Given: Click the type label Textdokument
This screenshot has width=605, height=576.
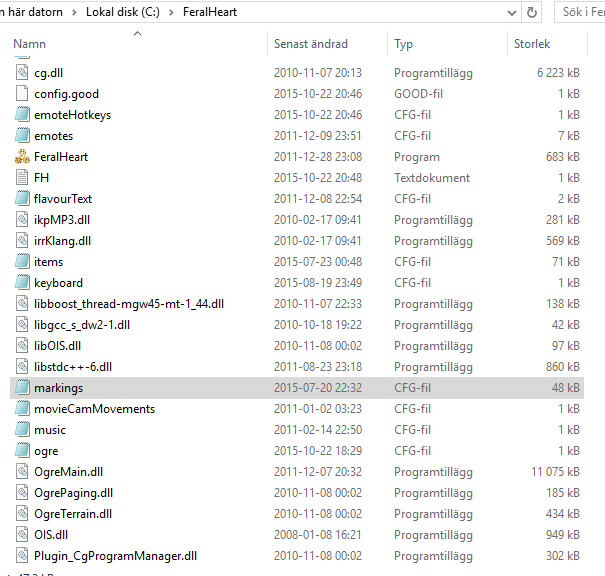Looking at the screenshot, I should click(x=432, y=177).
